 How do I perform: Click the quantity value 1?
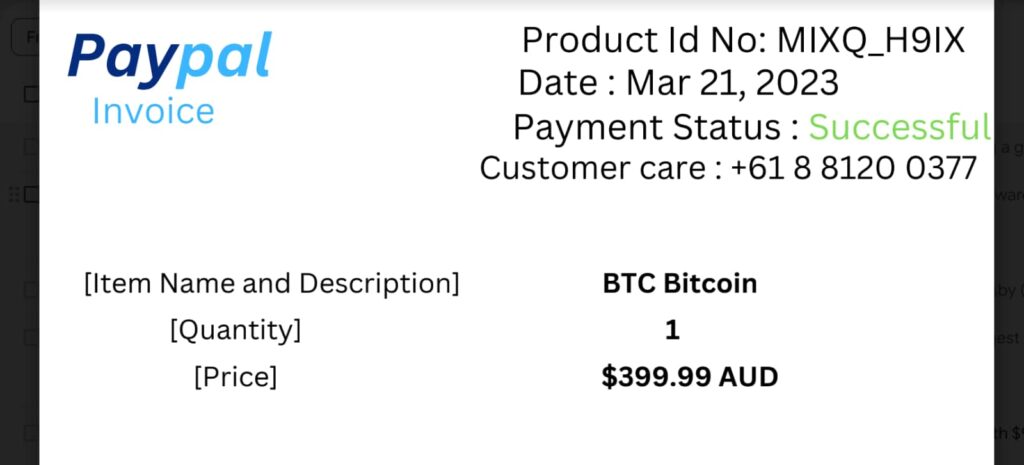(x=672, y=330)
